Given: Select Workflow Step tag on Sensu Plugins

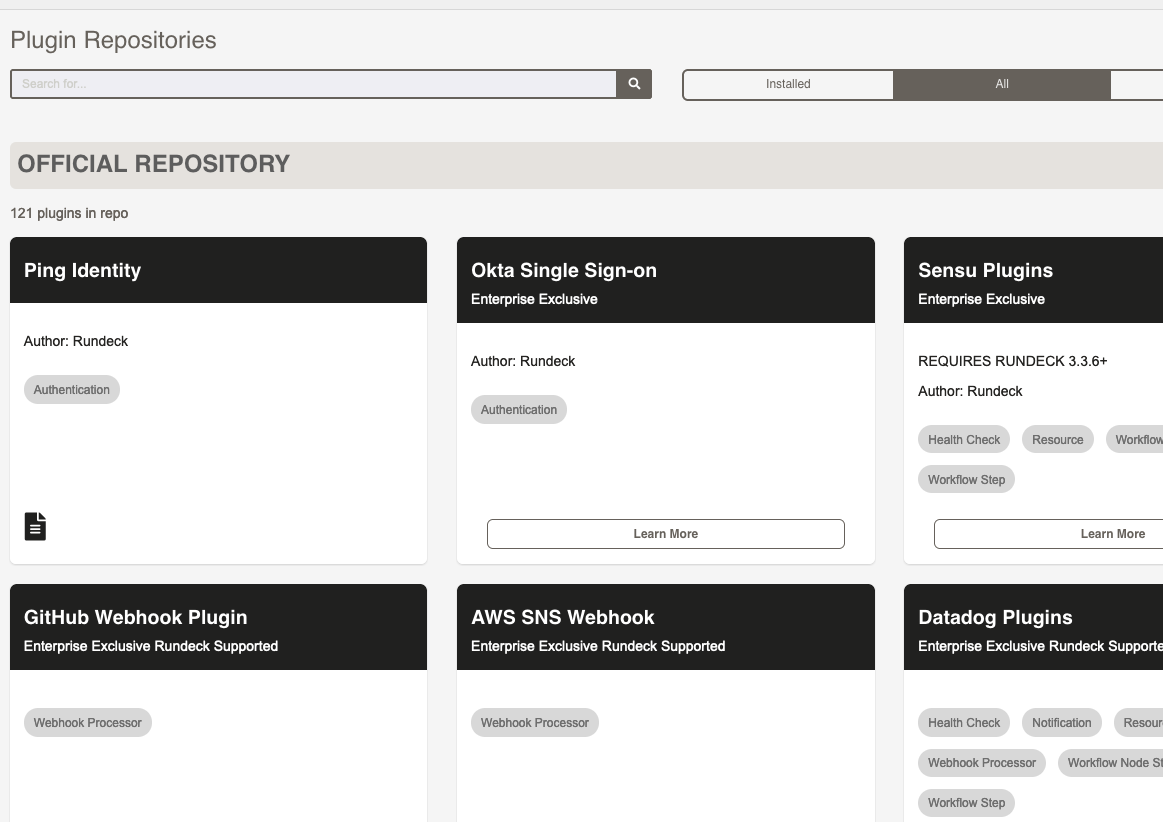Looking at the screenshot, I should point(966,479).
